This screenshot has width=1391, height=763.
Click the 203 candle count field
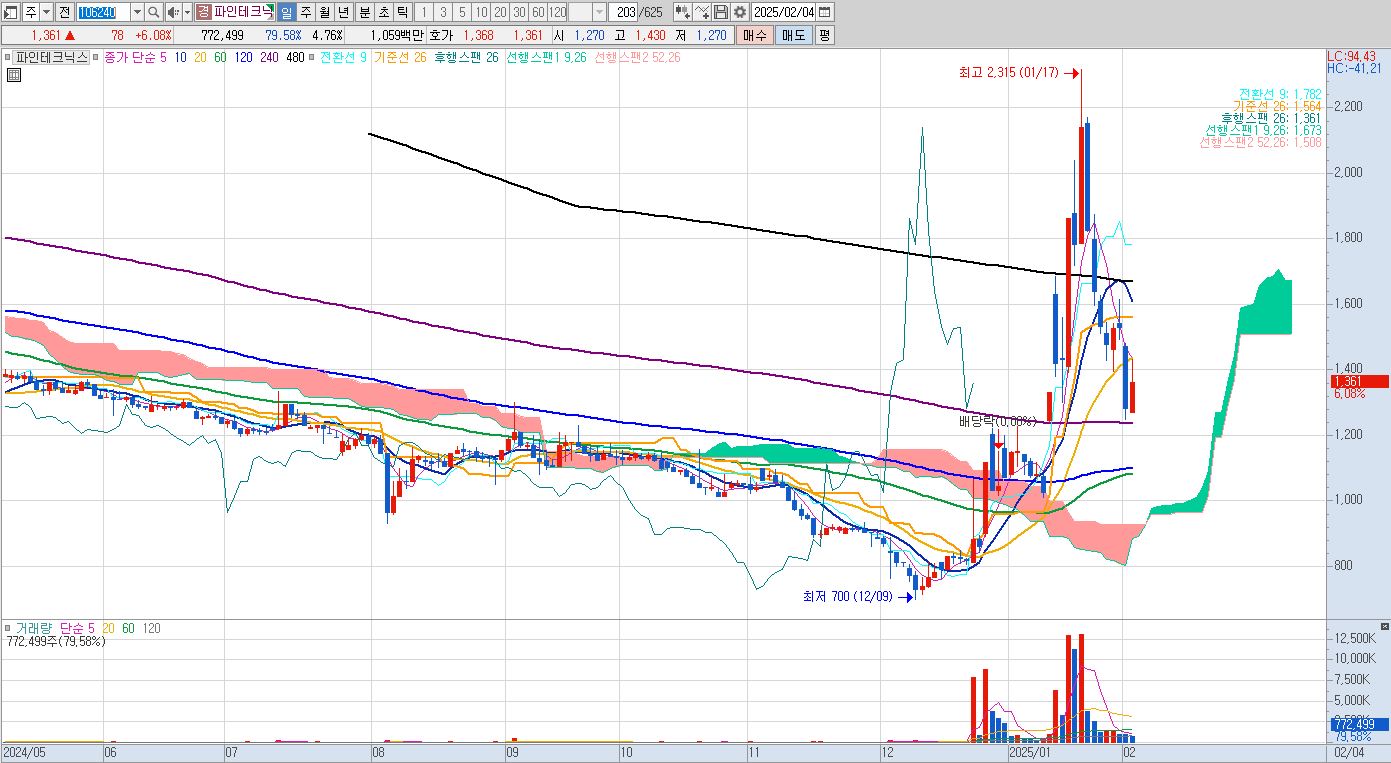click(625, 12)
